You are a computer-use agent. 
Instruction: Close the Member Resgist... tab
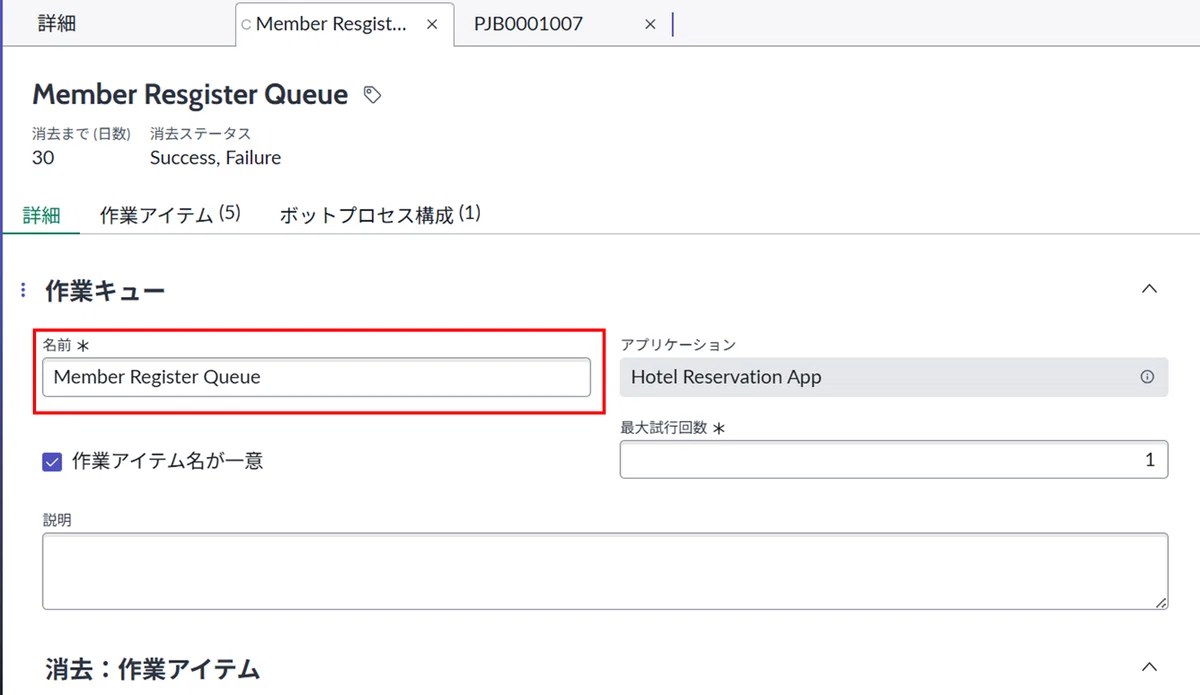(432, 24)
